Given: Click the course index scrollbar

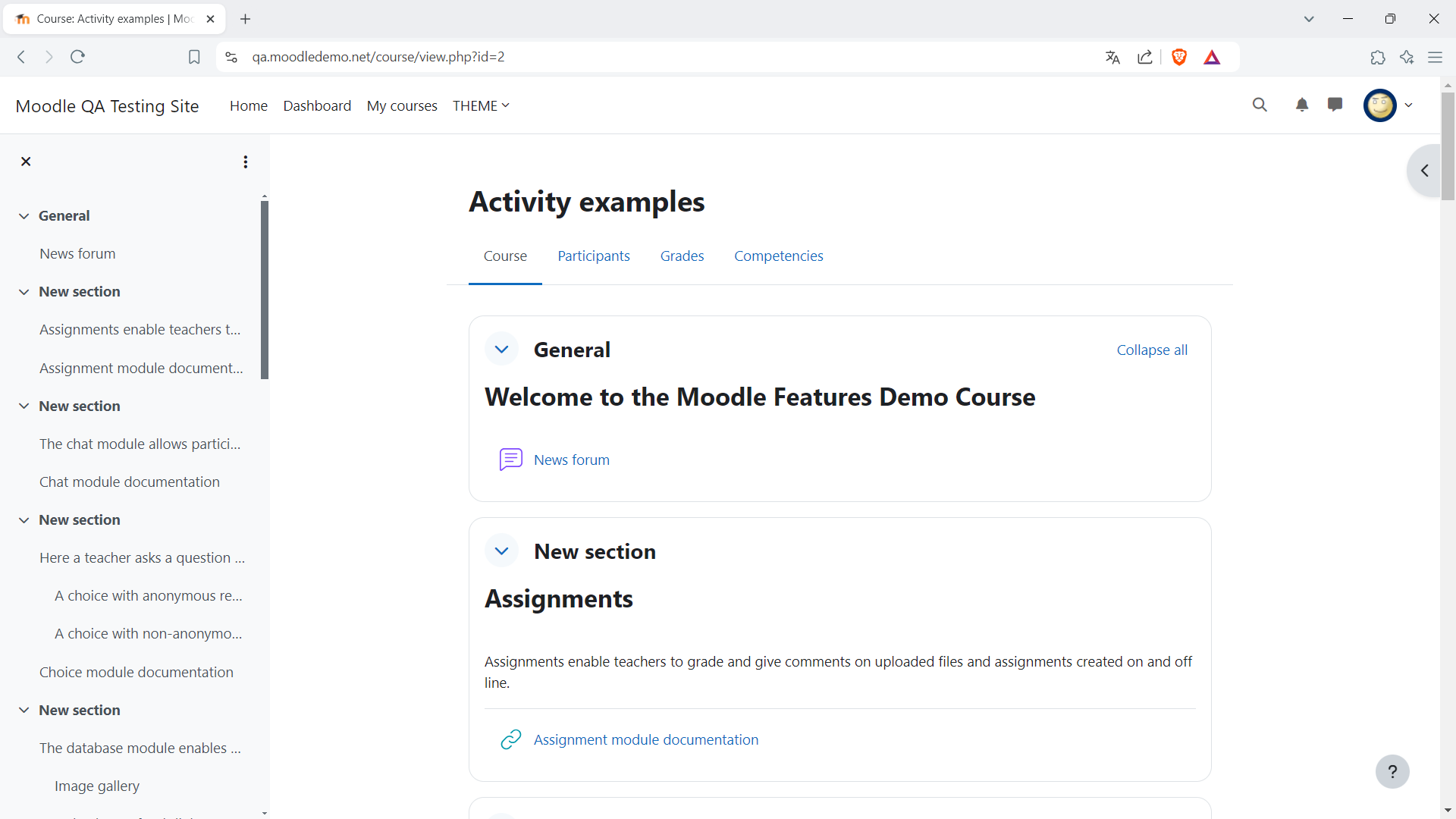Looking at the screenshot, I should [x=265, y=289].
